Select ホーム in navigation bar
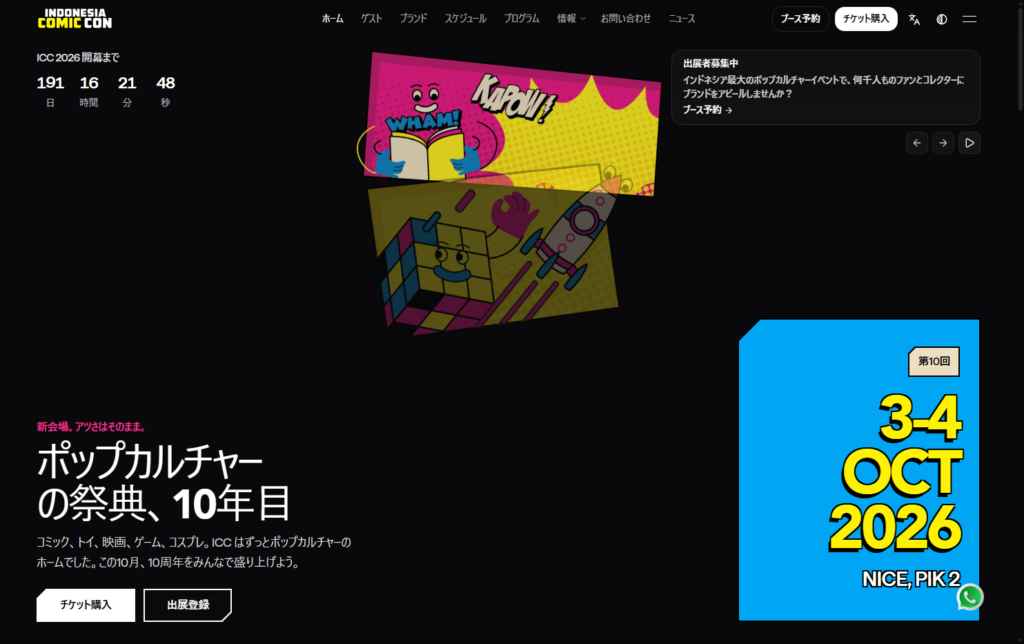Image resolution: width=1024 pixels, height=644 pixels. coord(332,19)
